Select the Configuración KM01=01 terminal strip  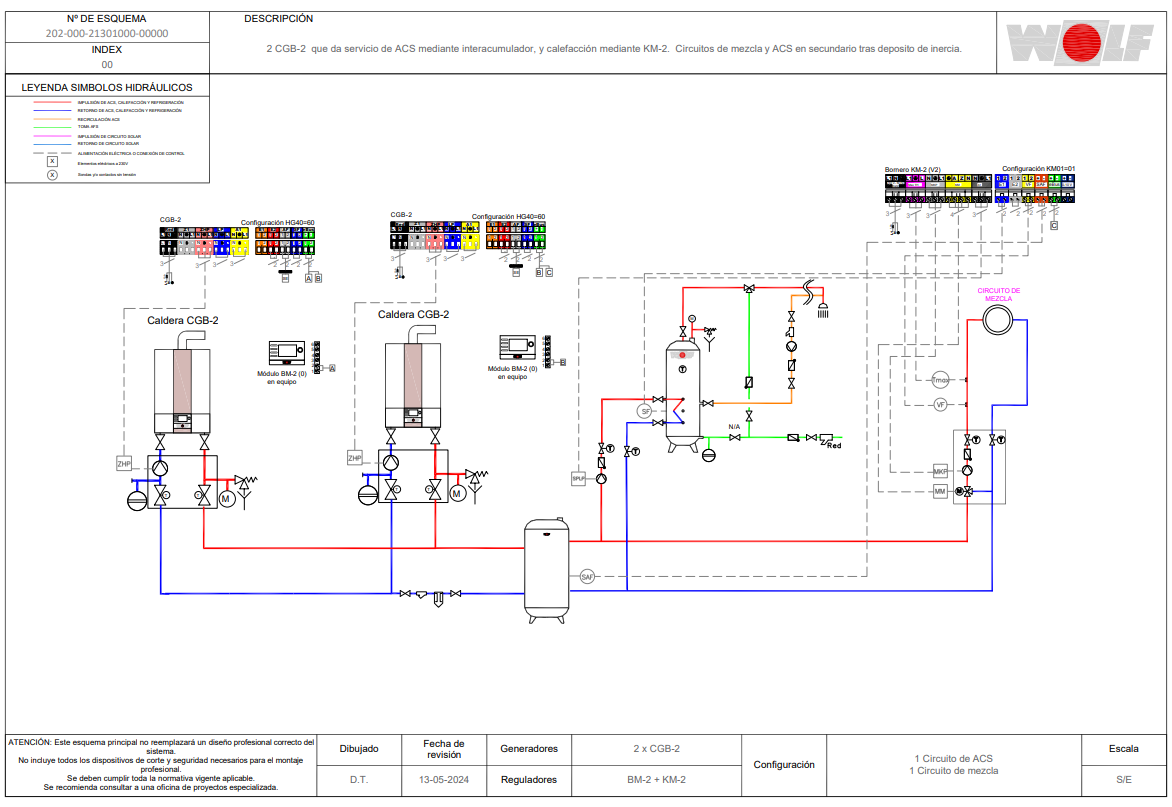pyautogui.click(x=1034, y=189)
